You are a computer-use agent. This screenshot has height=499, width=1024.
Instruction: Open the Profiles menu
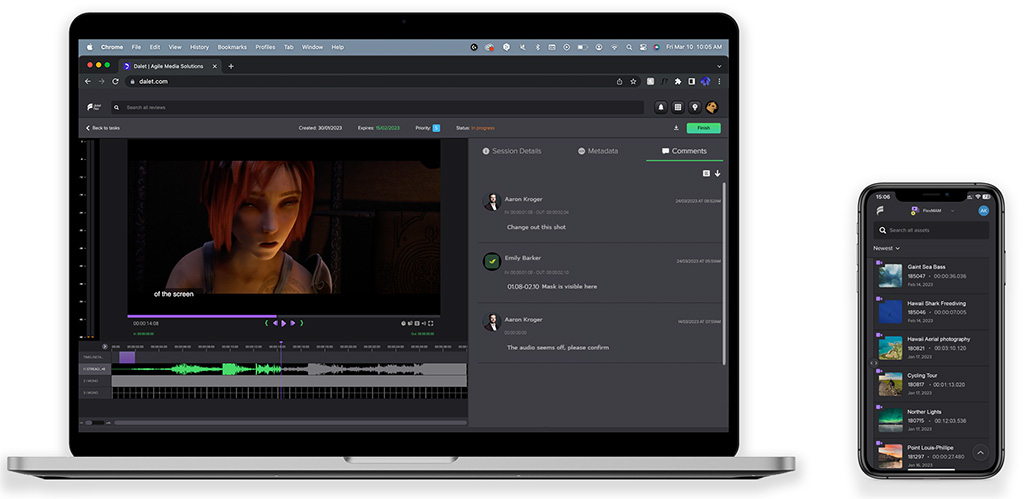point(265,47)
